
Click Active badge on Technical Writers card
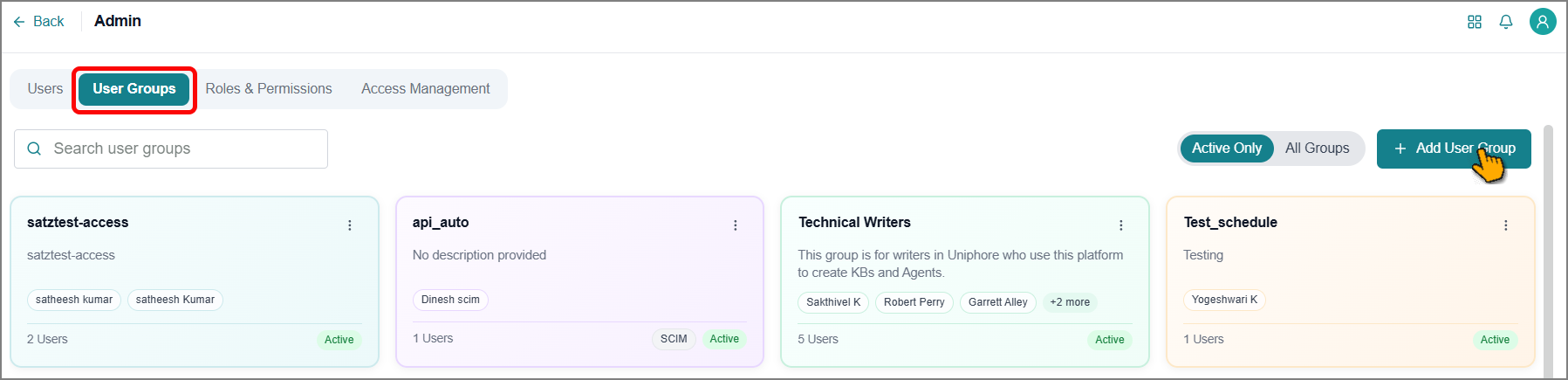(1110, 340)
